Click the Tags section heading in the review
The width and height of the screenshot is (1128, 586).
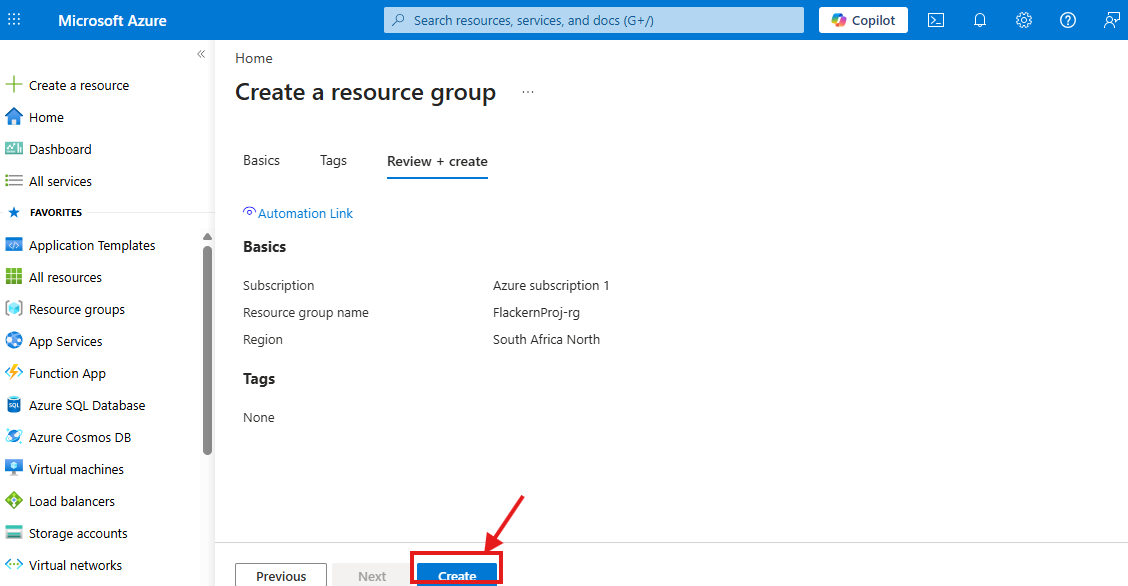click(259, 379)
